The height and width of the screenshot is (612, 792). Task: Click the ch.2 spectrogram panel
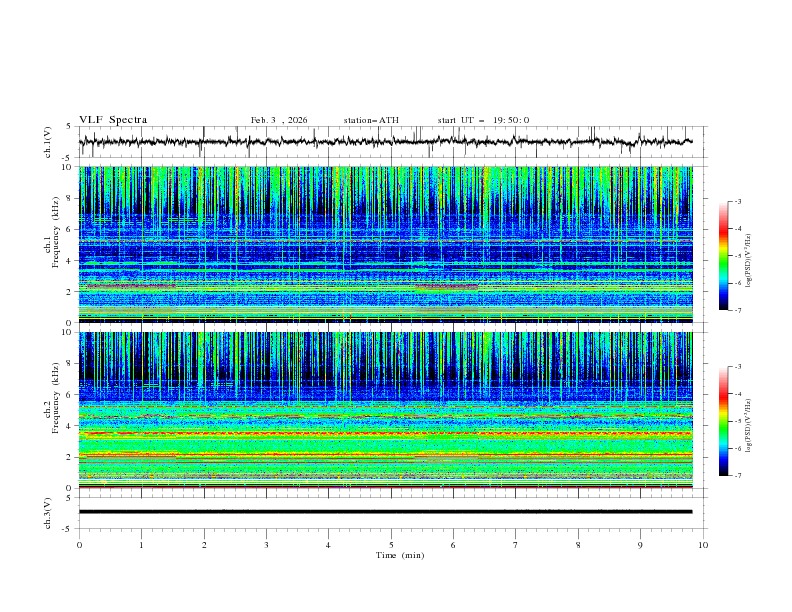click(385, 410)
